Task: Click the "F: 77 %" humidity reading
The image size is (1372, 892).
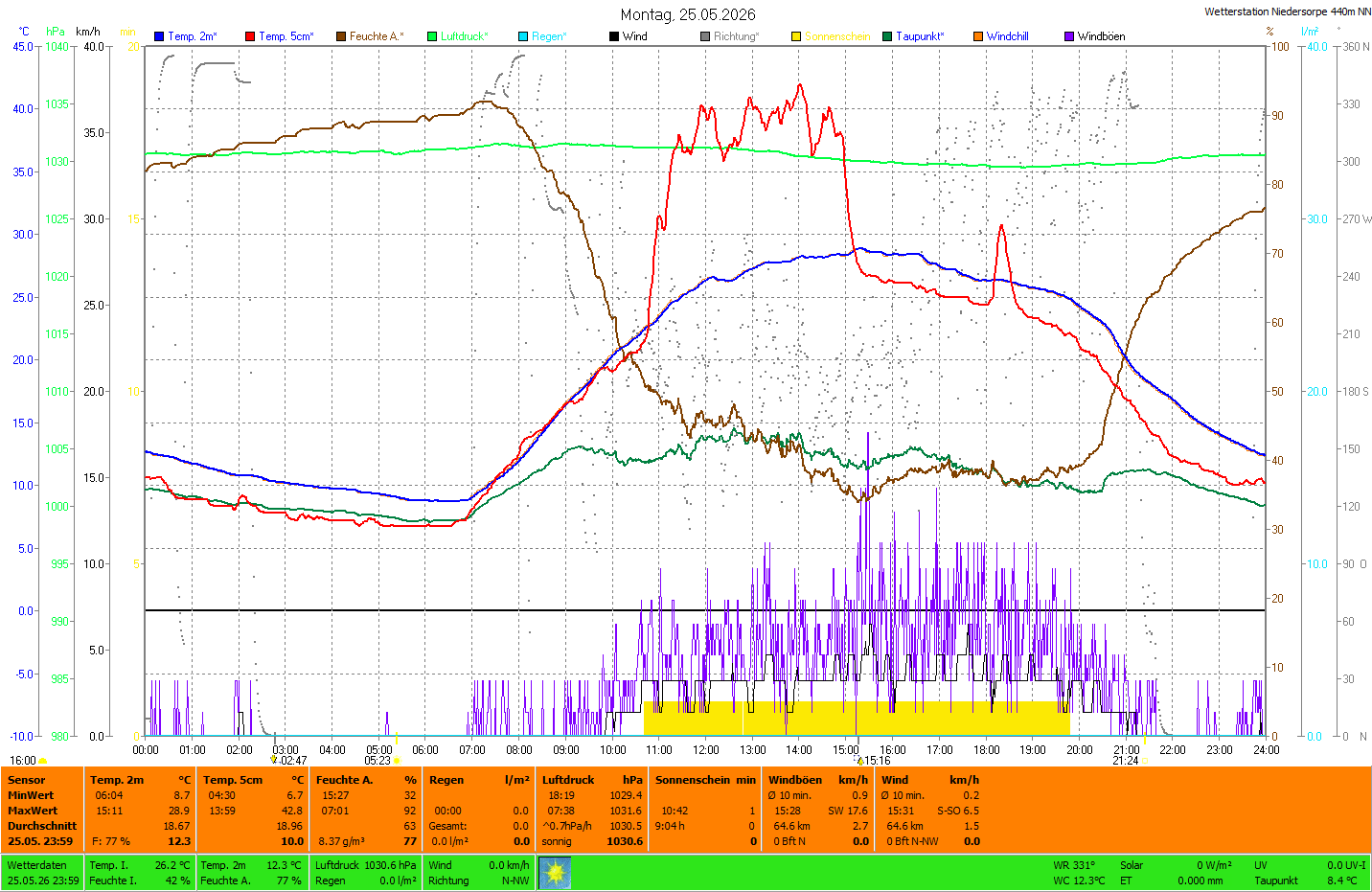Action: [111, 841]
